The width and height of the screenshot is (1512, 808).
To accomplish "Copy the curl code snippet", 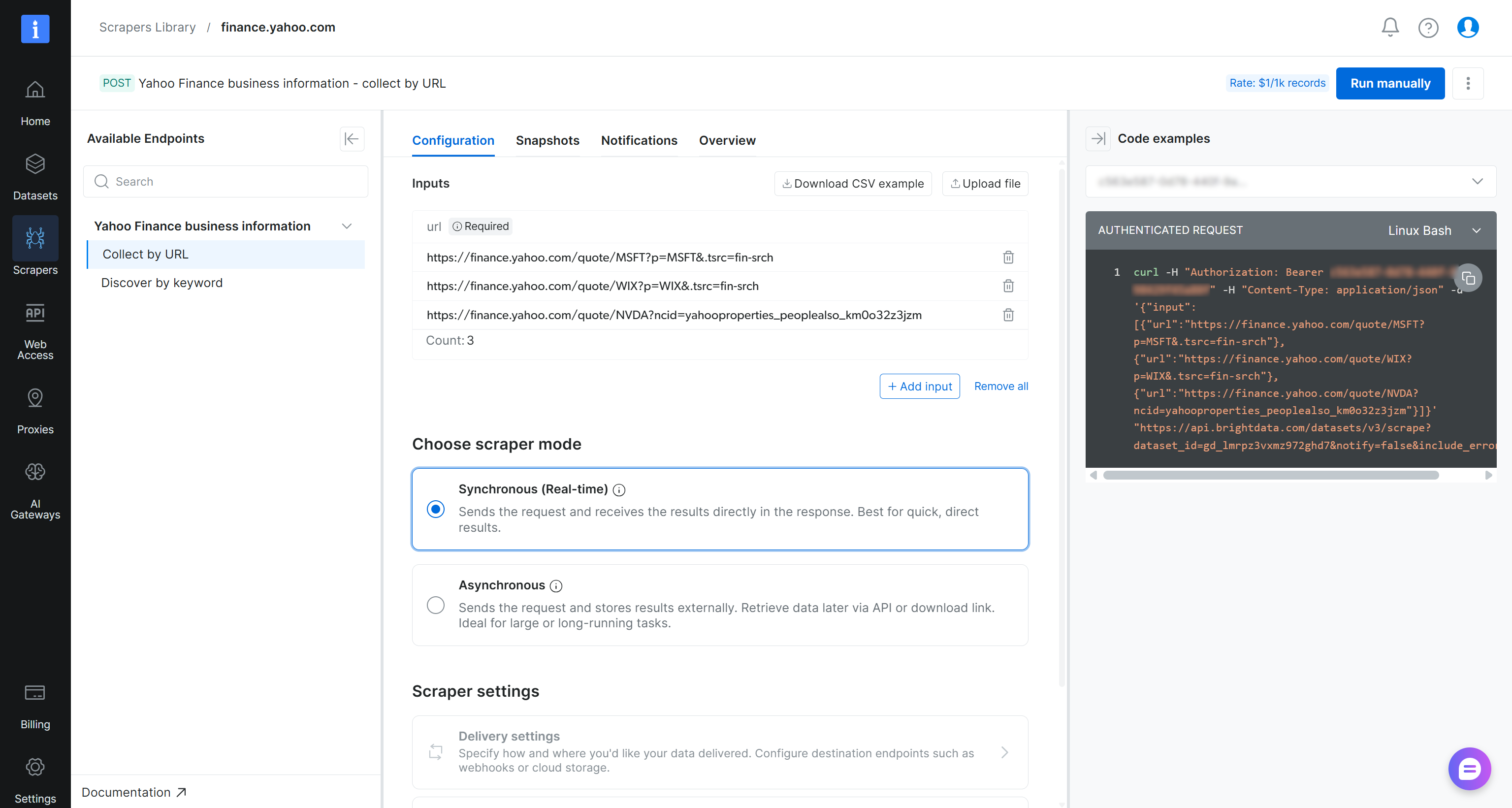I will [x=1468, y=278].
